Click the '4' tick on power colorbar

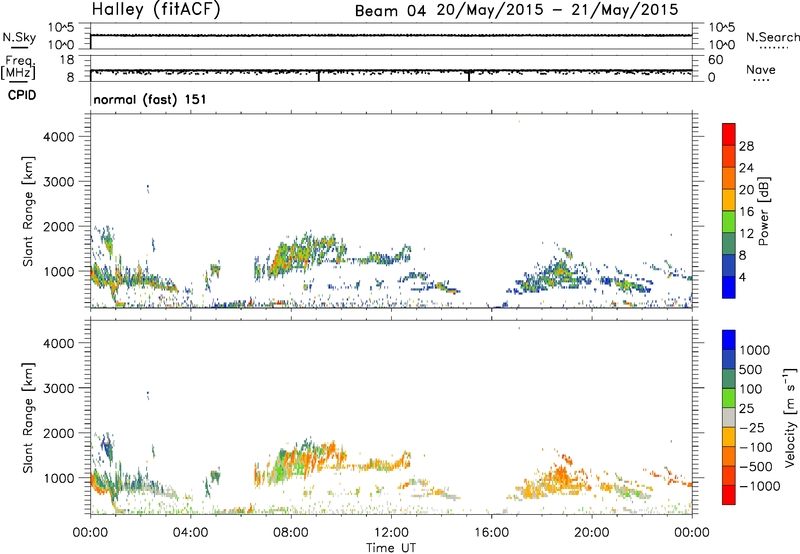click(x=743, y=277)
